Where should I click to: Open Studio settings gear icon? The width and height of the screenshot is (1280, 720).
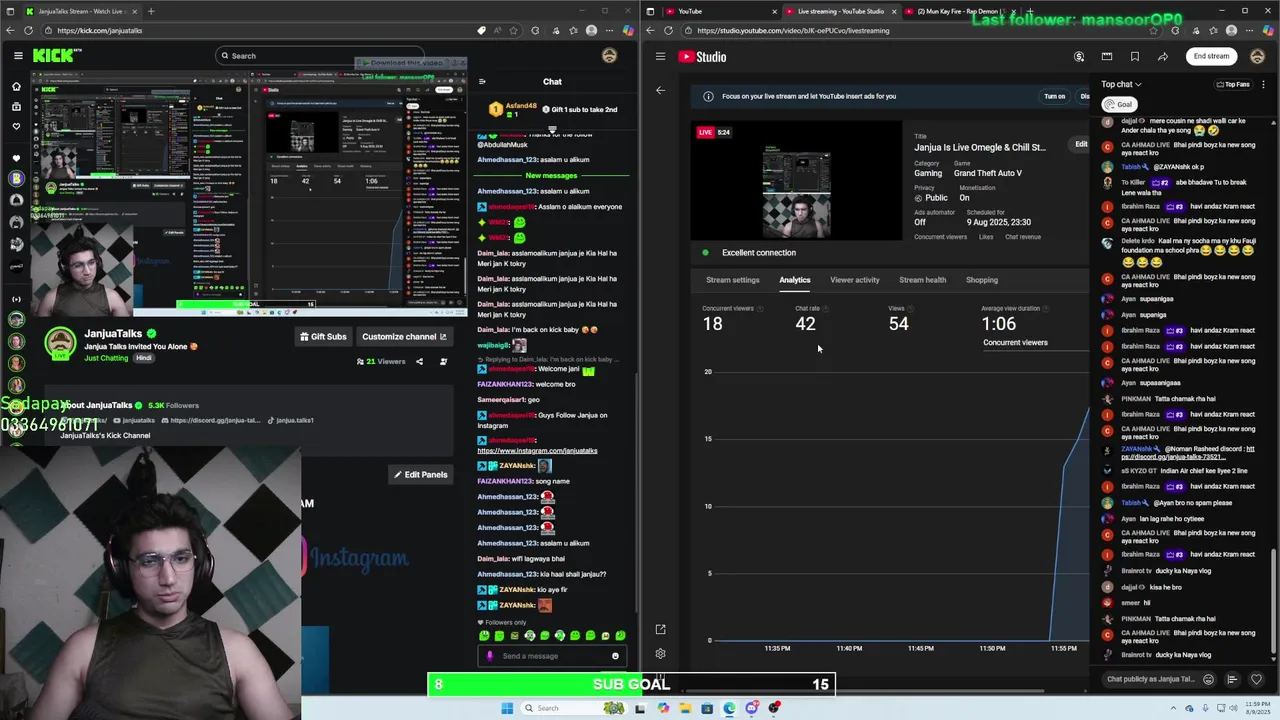[660, 654]
